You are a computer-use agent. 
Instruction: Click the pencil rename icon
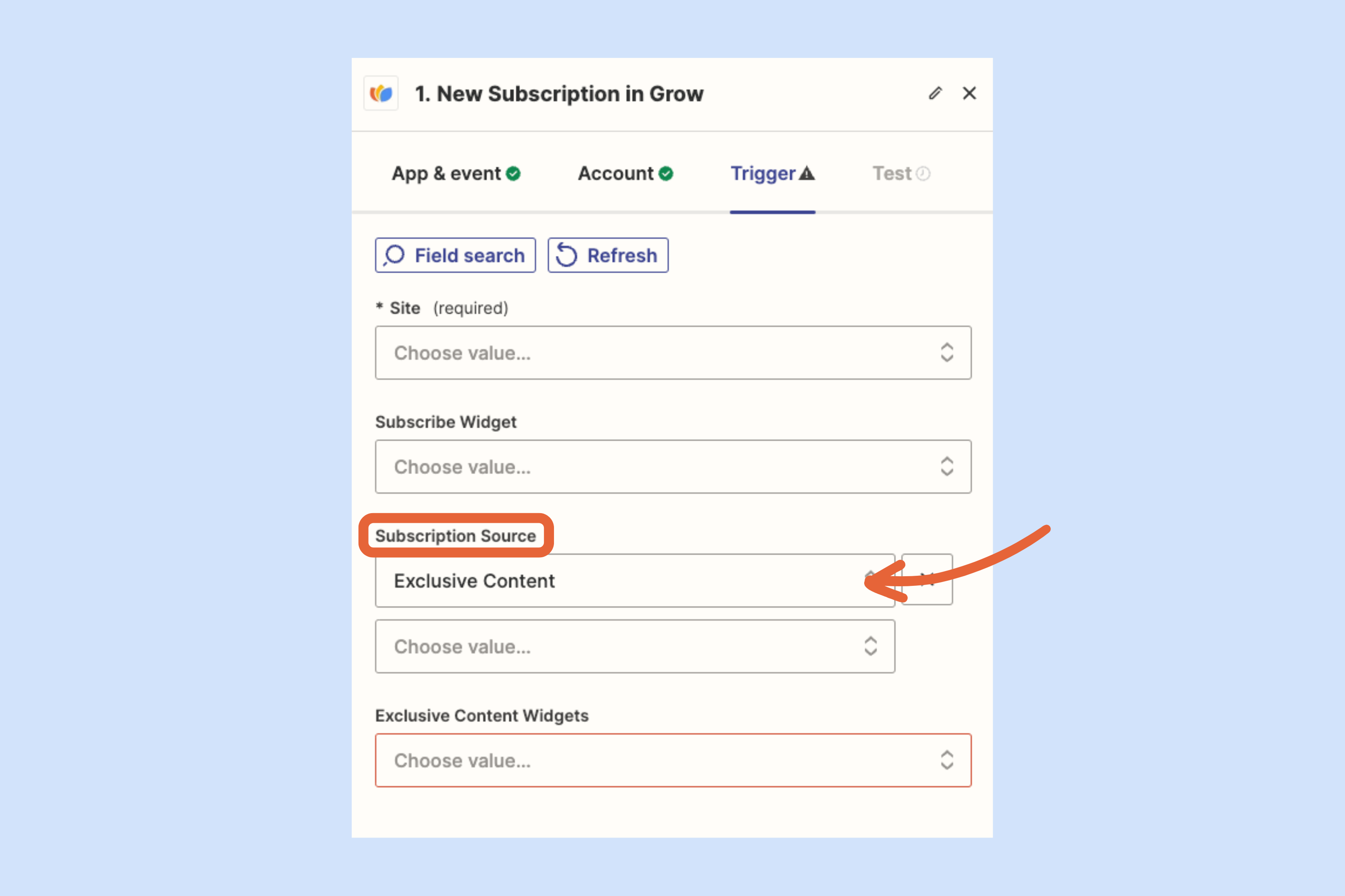(x=935, y=93)
